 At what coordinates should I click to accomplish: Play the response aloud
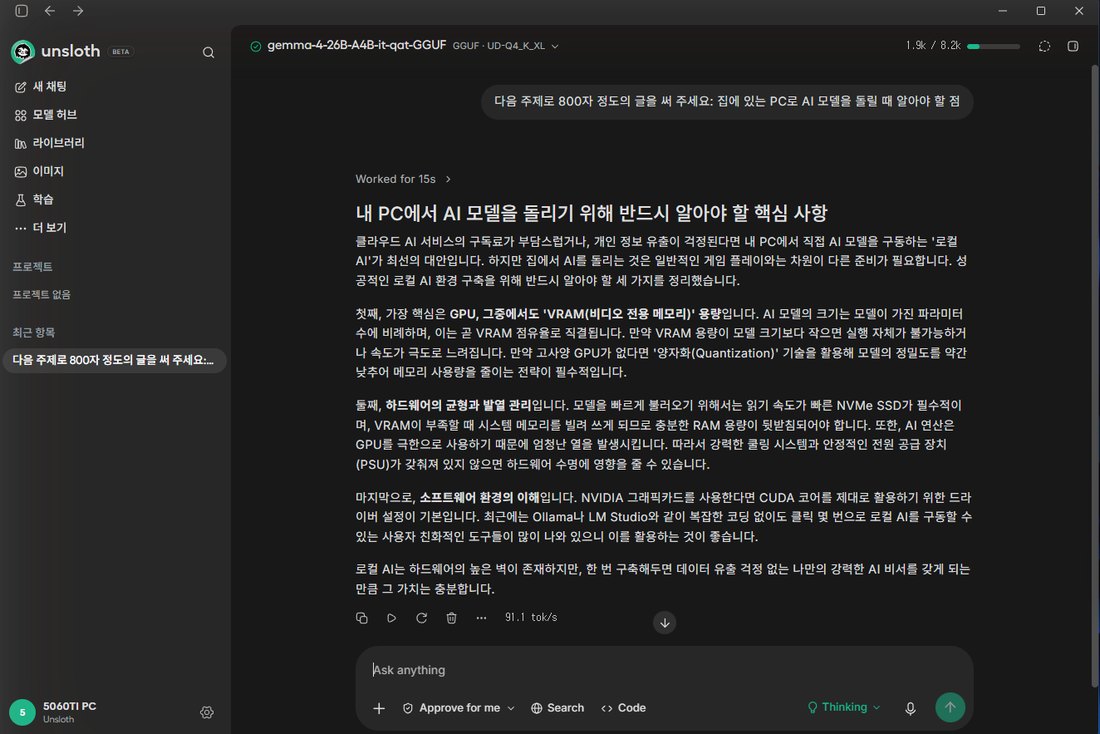pyautogui.click(x=391, y=618)
